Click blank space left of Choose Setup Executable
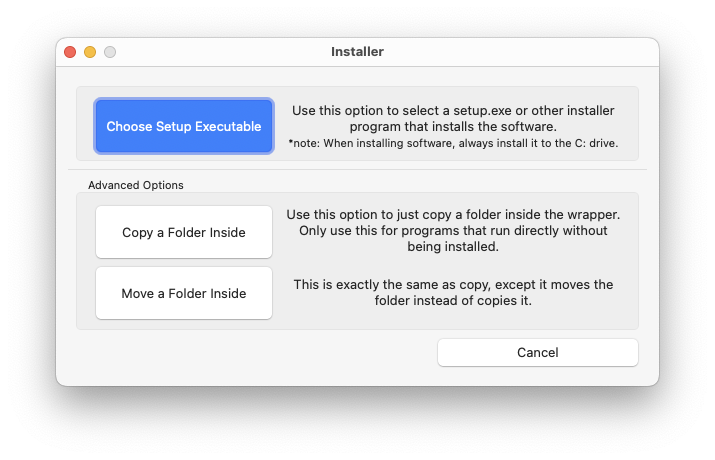 coord(86,126)
